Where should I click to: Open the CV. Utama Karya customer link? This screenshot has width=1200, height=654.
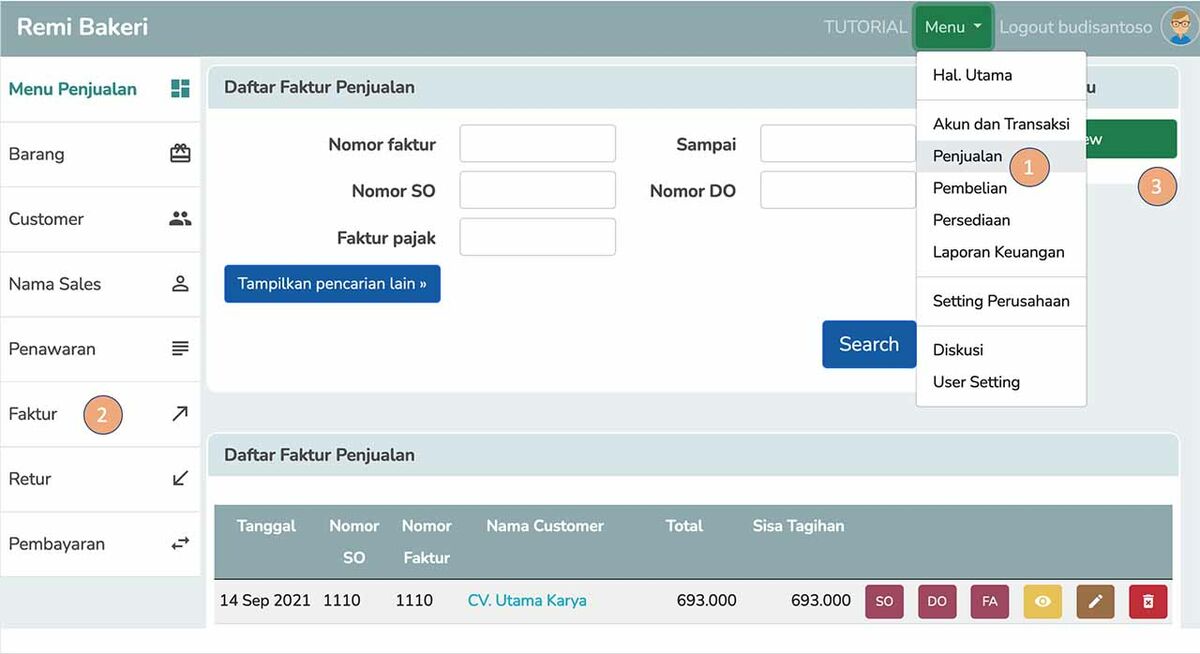tap(527, 601)
